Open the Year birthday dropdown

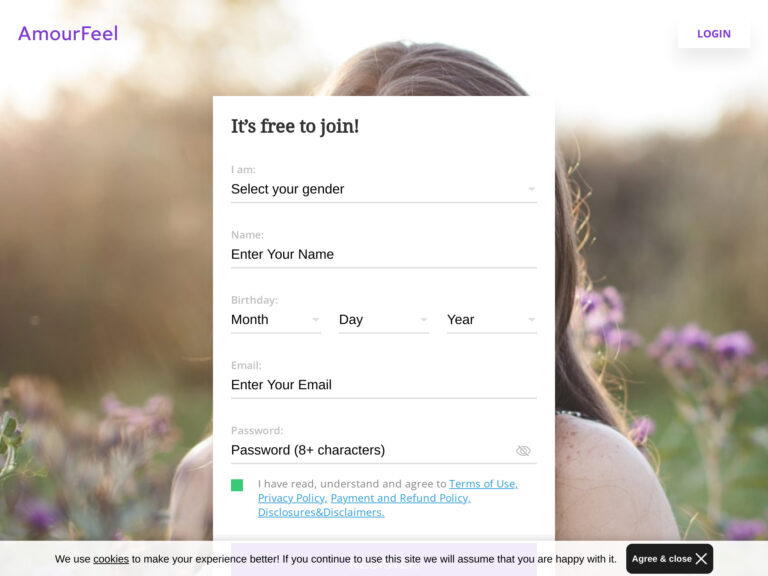coord(492,320)
